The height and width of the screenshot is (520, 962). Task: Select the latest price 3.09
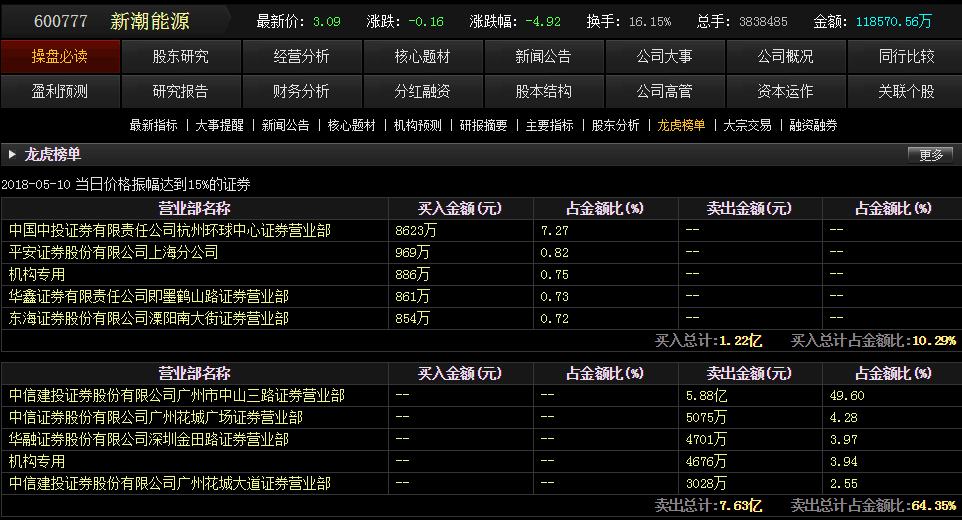tap(326, 22)
